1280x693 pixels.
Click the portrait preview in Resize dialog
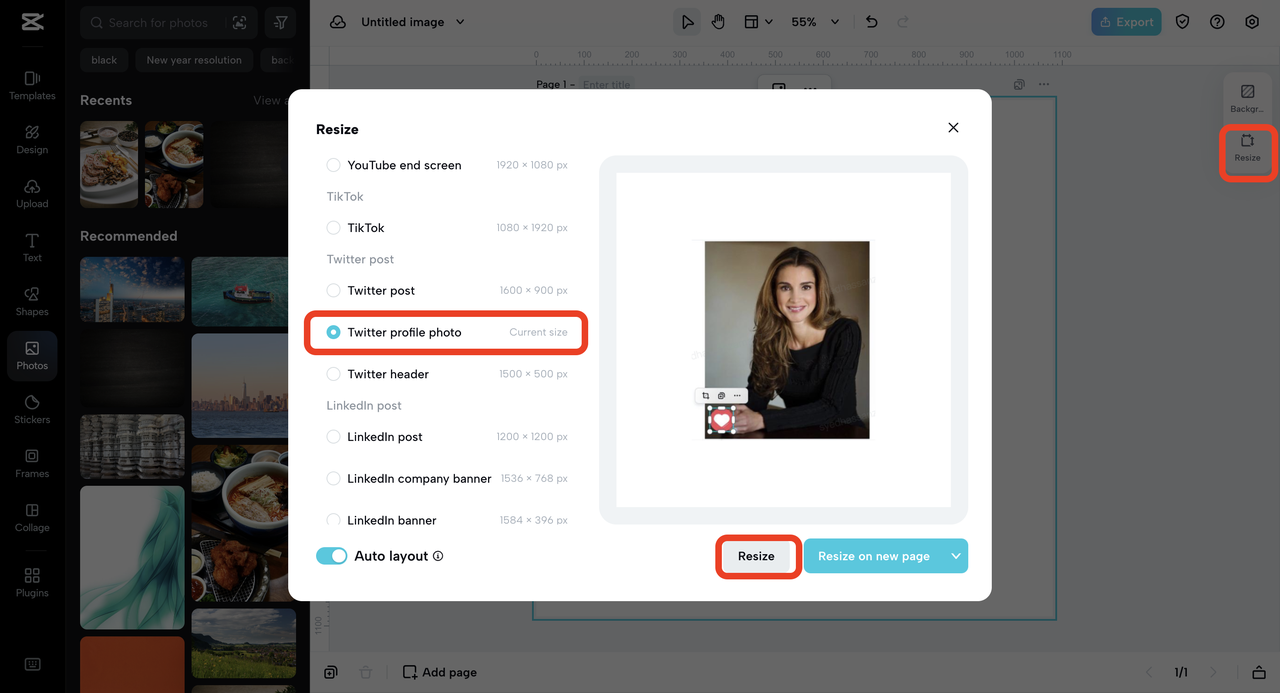pos(787,339)
